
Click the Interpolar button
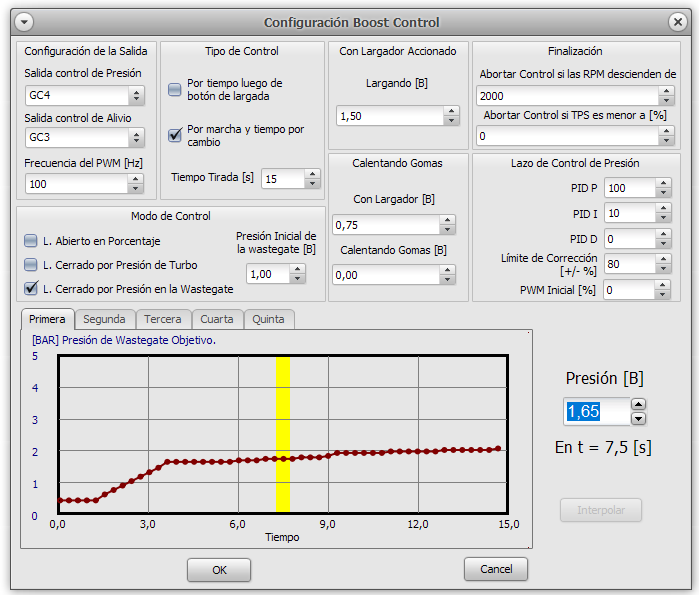(x=600, y=510)
